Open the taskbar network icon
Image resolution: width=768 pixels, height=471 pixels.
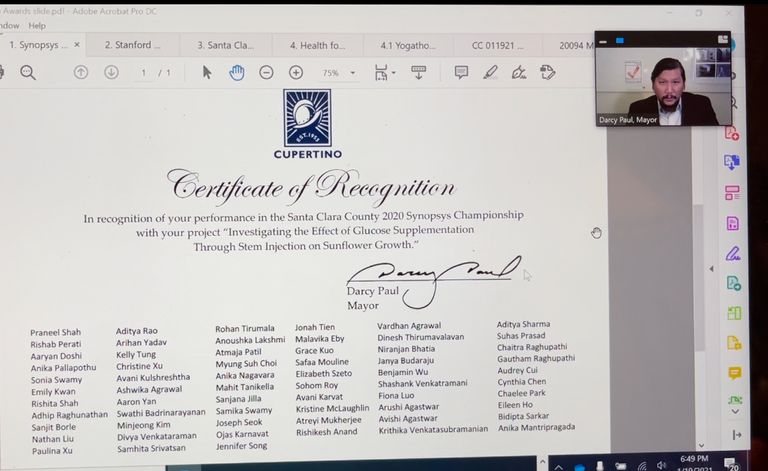642,466
